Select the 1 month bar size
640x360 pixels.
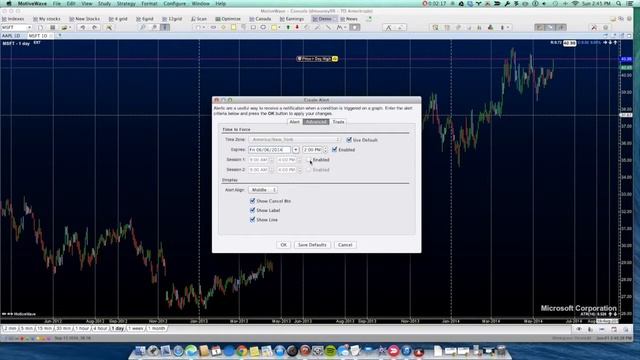156,329
